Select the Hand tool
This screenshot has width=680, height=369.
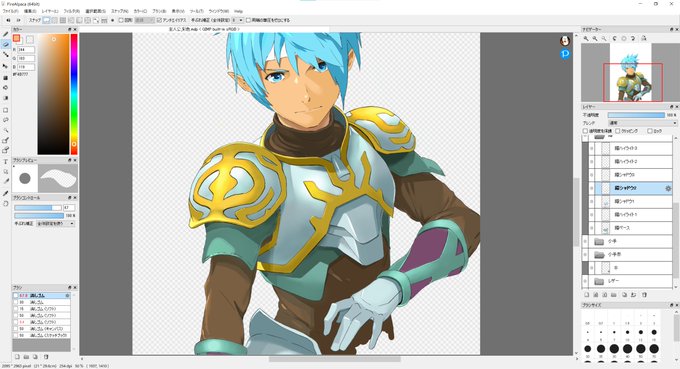coord(6,203)
